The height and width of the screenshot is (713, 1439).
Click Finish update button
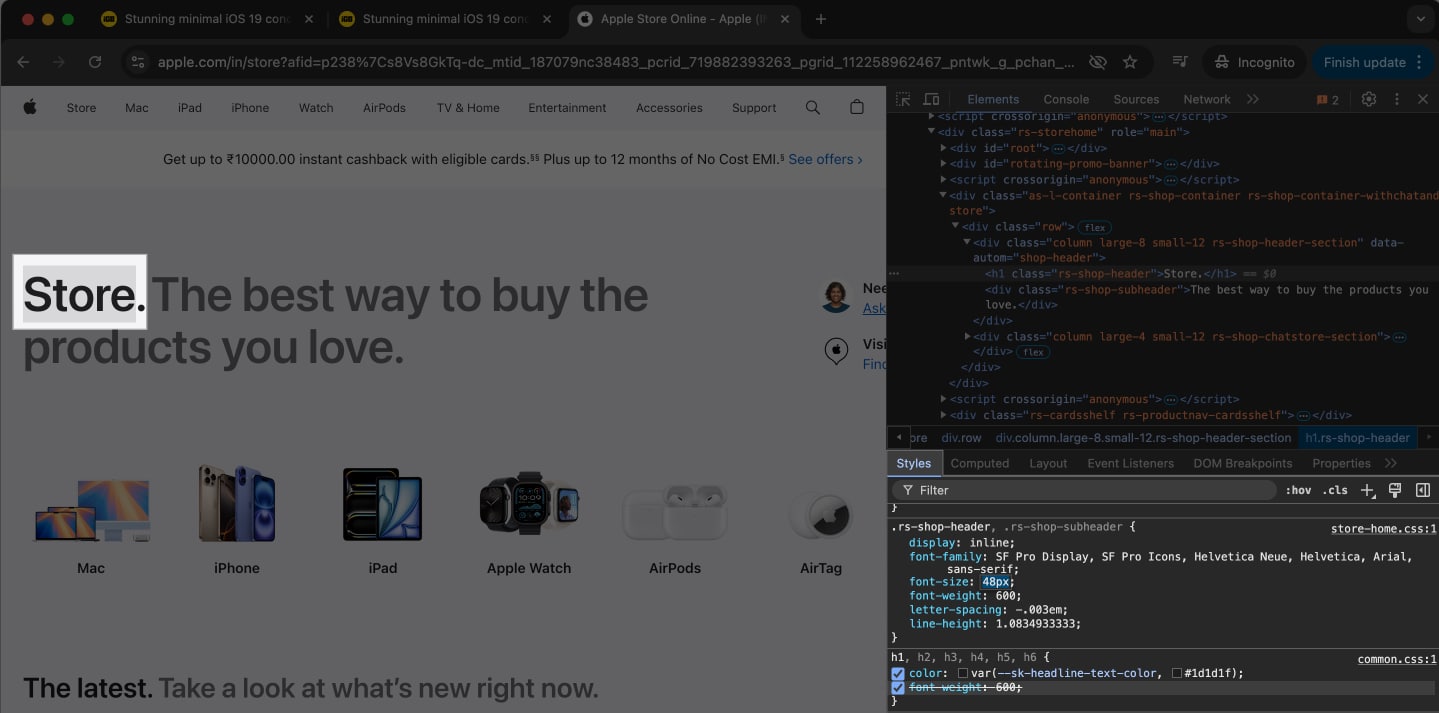(1364, 62)
